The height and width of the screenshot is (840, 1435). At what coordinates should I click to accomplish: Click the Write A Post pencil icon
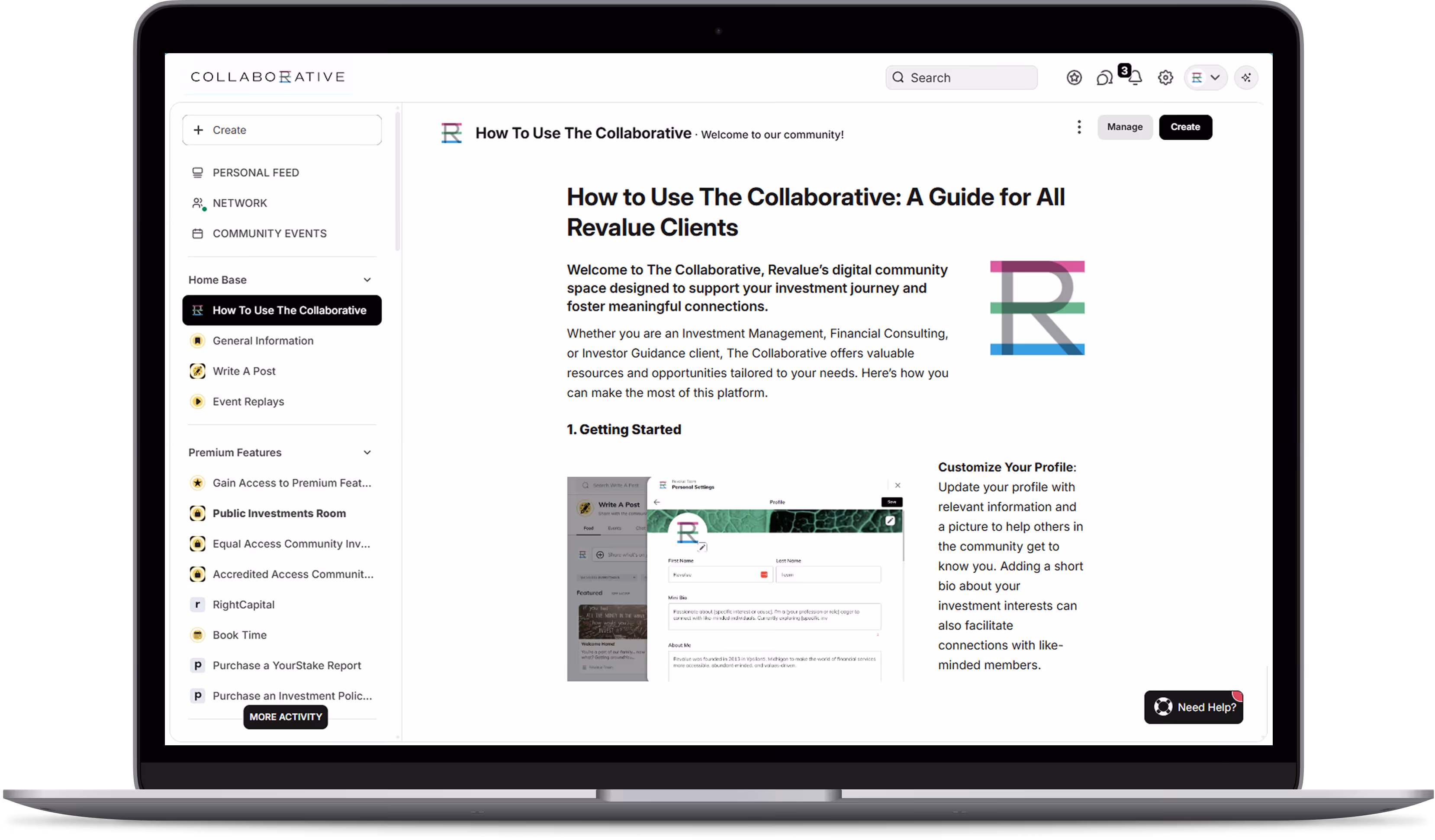(198, 371)
